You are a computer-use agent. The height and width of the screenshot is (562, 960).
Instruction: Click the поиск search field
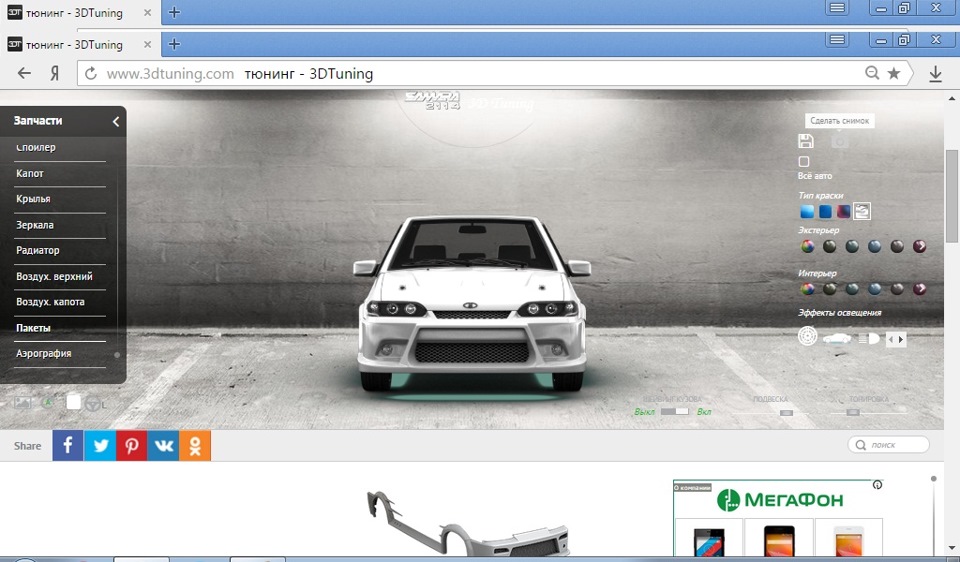888,444
